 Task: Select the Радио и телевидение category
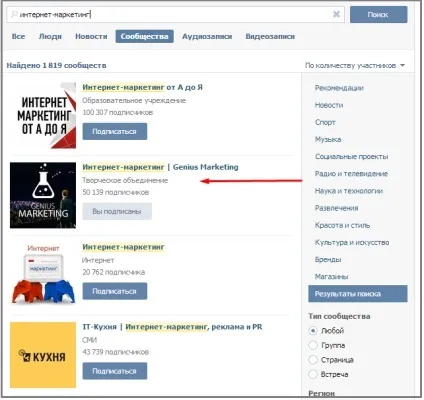351,174
